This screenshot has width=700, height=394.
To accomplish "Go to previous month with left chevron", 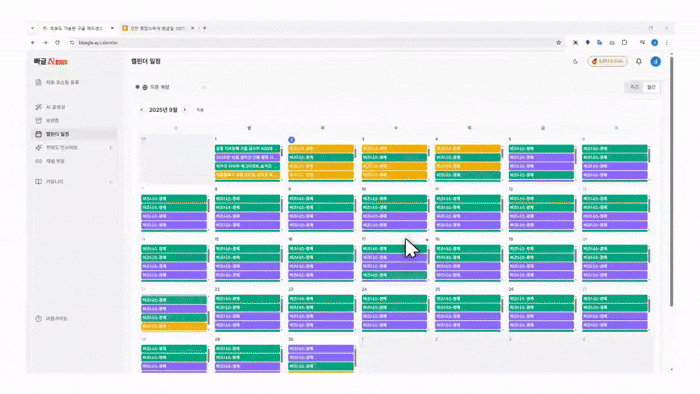I will (x=142, y=110).
